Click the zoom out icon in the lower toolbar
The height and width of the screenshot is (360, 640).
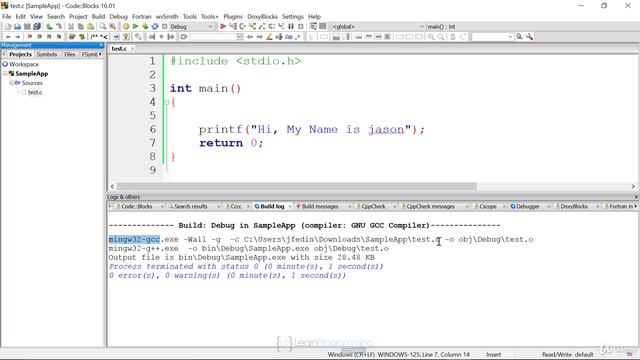[440, 37]
